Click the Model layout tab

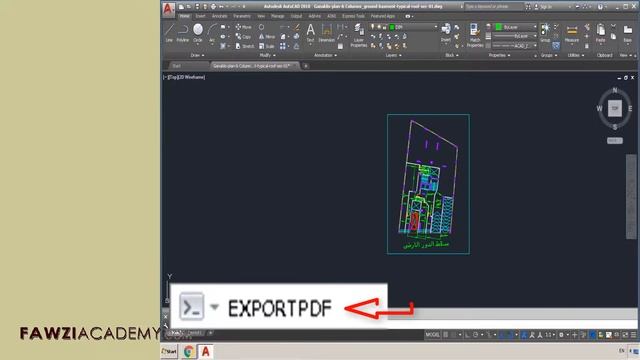point(175,333)
